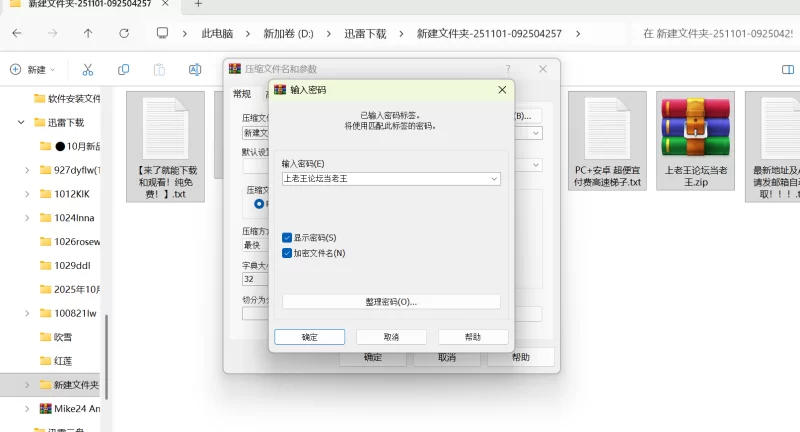Select the 最新地址及 text file

tap(772, 147)
